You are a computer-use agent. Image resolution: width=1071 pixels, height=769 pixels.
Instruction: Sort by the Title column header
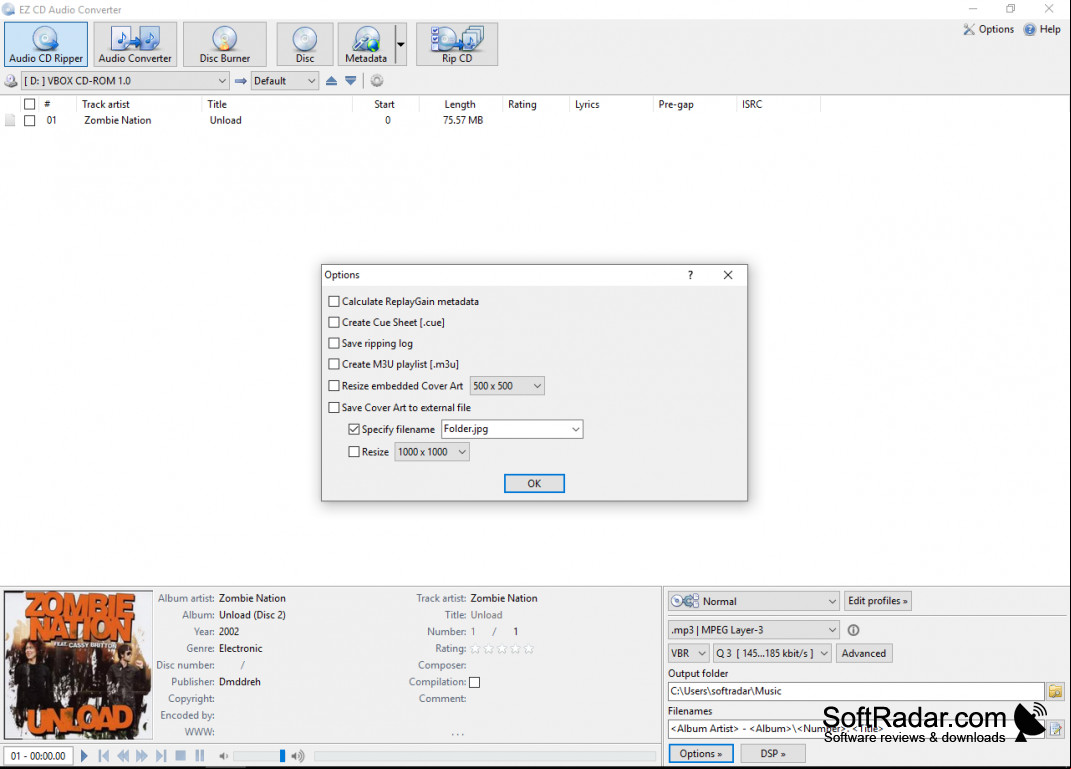(x=217, y=104)
